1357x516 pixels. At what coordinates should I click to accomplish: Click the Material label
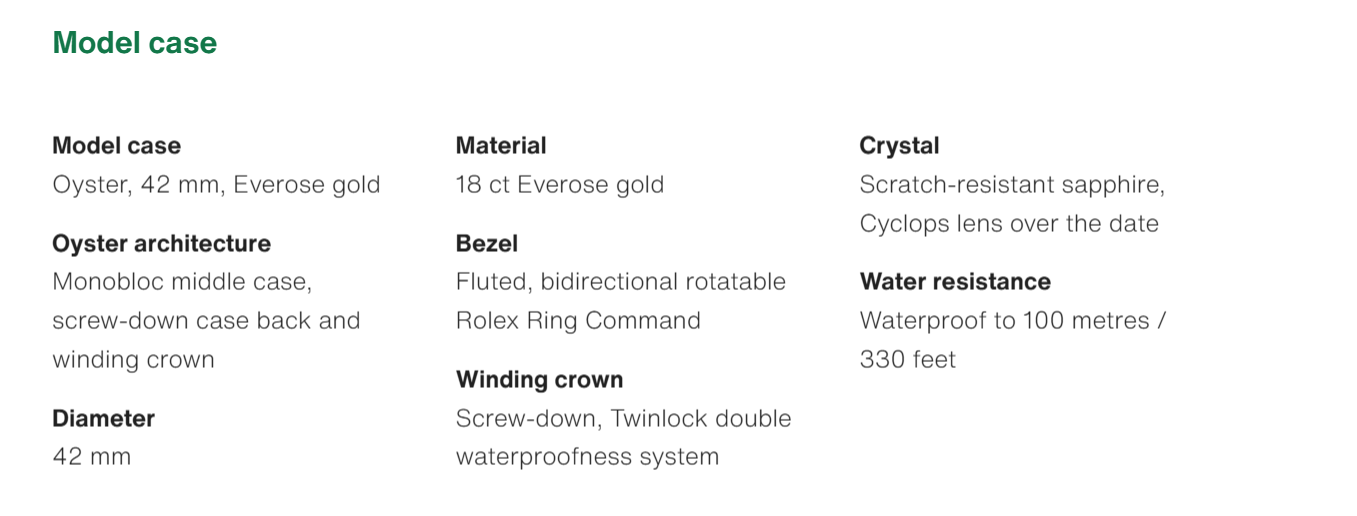[x=500, y=146]
